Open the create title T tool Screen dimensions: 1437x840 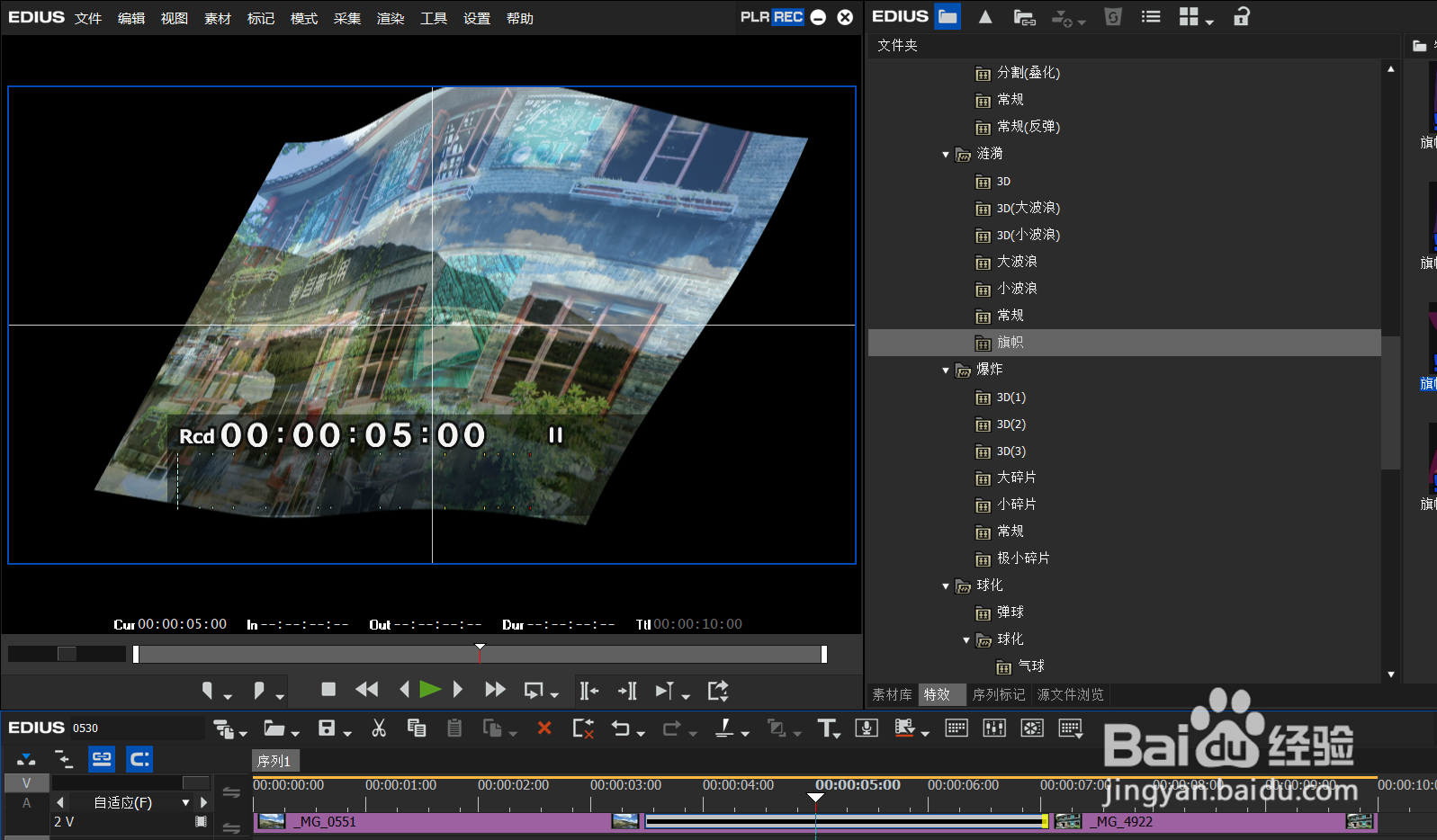827,728
